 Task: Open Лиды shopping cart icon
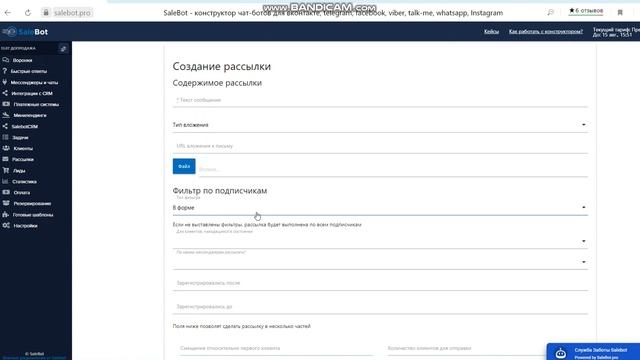pyautogui.click(x=6, y=170)
